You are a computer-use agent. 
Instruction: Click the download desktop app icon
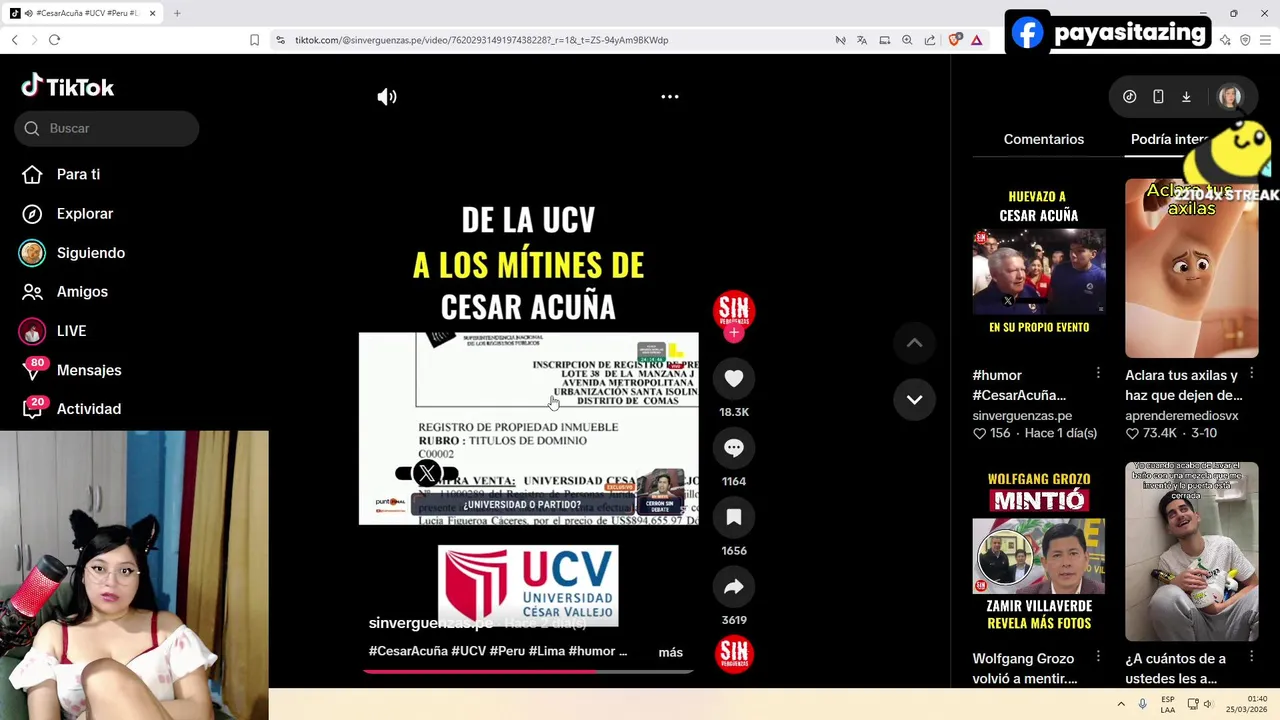[x=1186, y=97]
